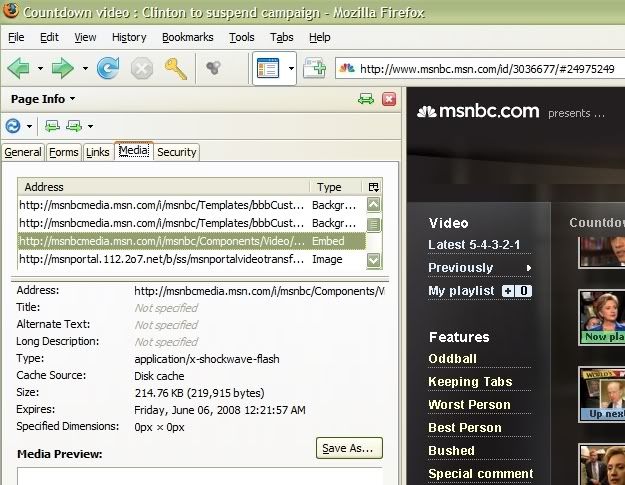The height and width of the screenshot is (485, 625).
Task: Expand the Previously submenu arrow
Action: click(x=529, y=268)
